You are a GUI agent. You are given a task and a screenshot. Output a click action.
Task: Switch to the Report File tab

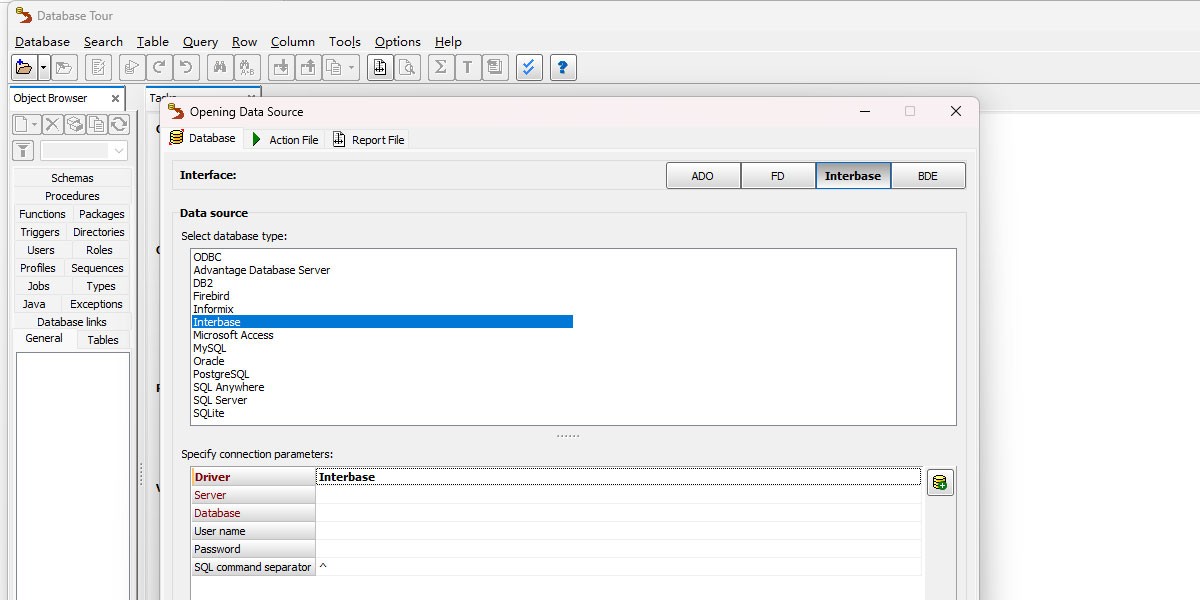tap(369, 140)
